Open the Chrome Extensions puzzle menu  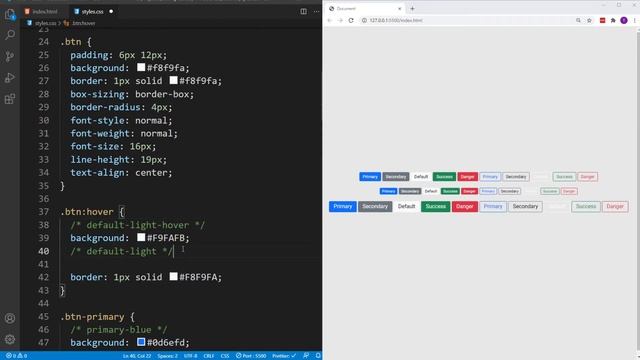(613, 20)
